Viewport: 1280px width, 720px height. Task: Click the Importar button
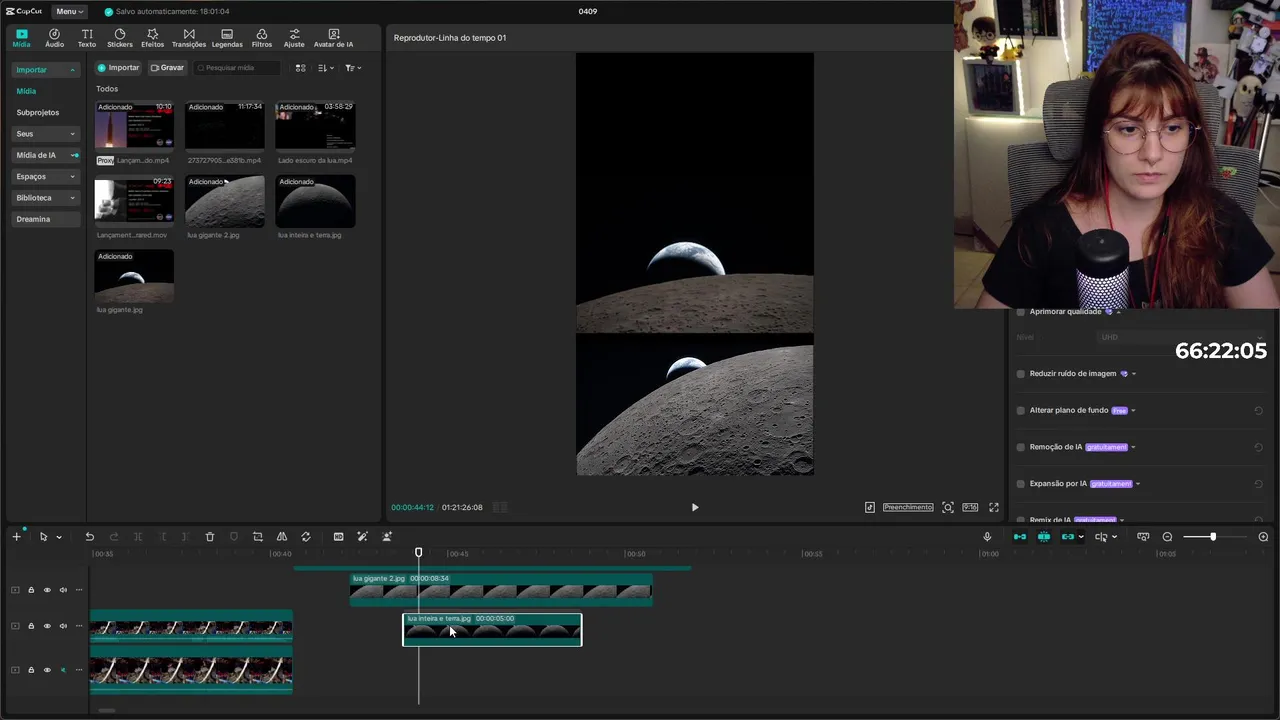click(118, 68)
